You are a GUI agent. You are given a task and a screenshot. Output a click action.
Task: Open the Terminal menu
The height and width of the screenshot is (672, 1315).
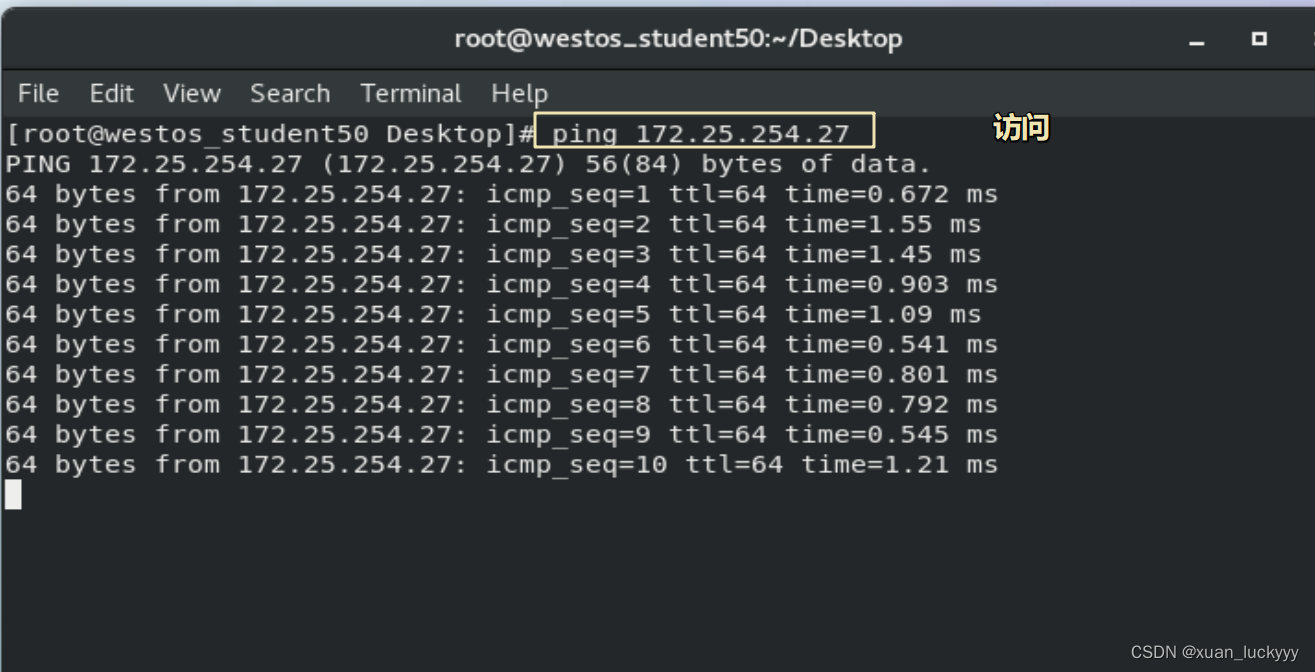411,93
